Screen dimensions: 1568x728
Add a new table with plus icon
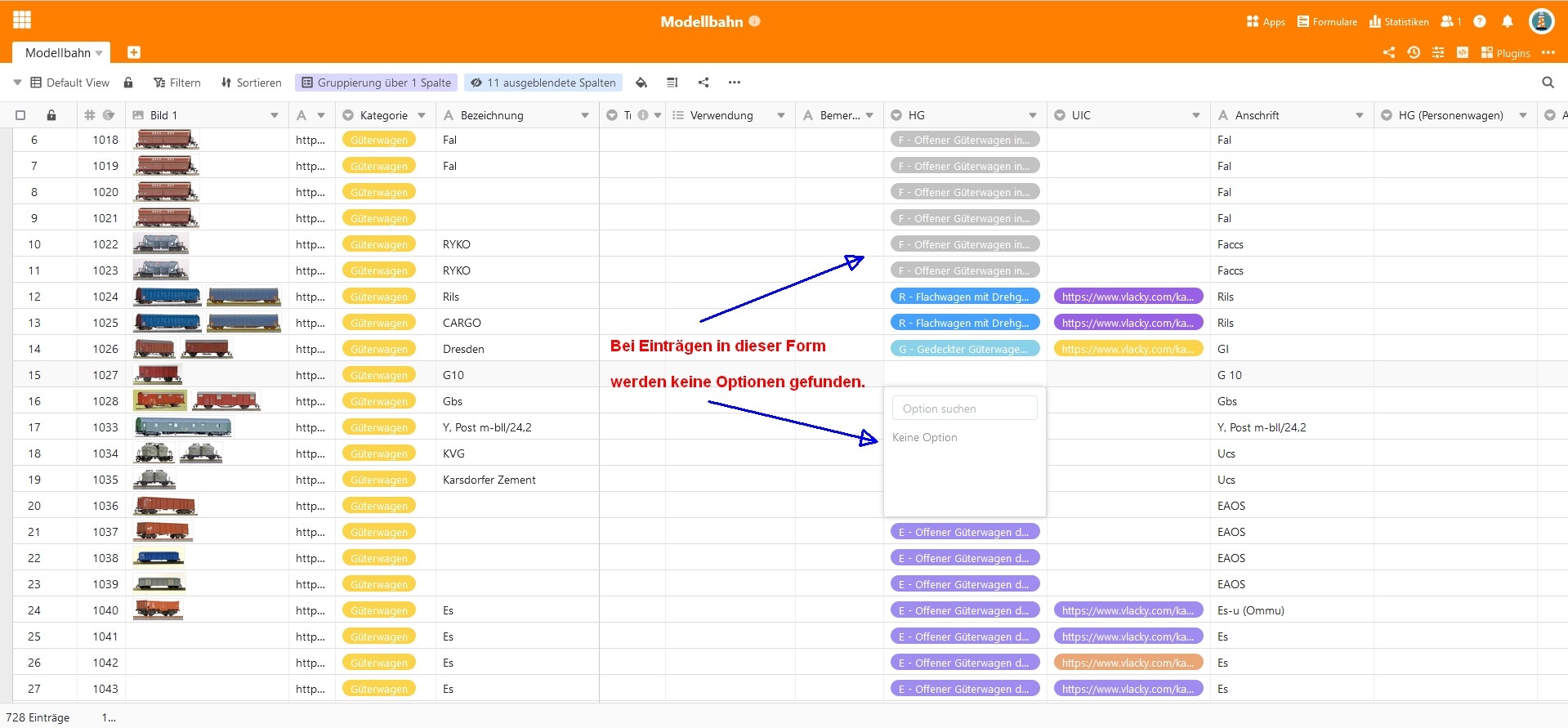134,52
